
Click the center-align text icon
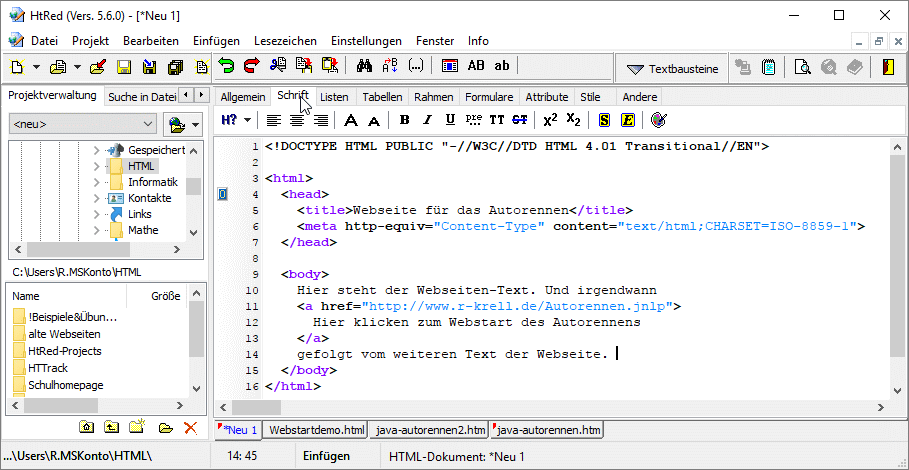coord(297,120)
